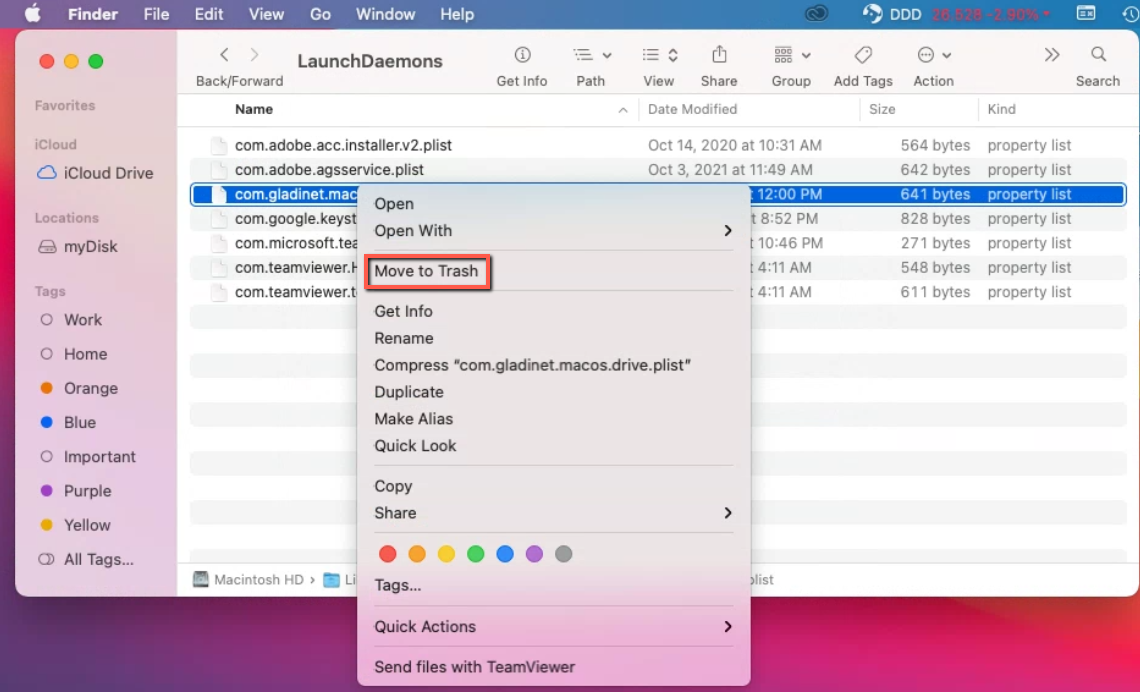This screenshot has height=692, width=1140.
Task: Select com.adobe.agsservice.plist file
Action: (658, 169)
